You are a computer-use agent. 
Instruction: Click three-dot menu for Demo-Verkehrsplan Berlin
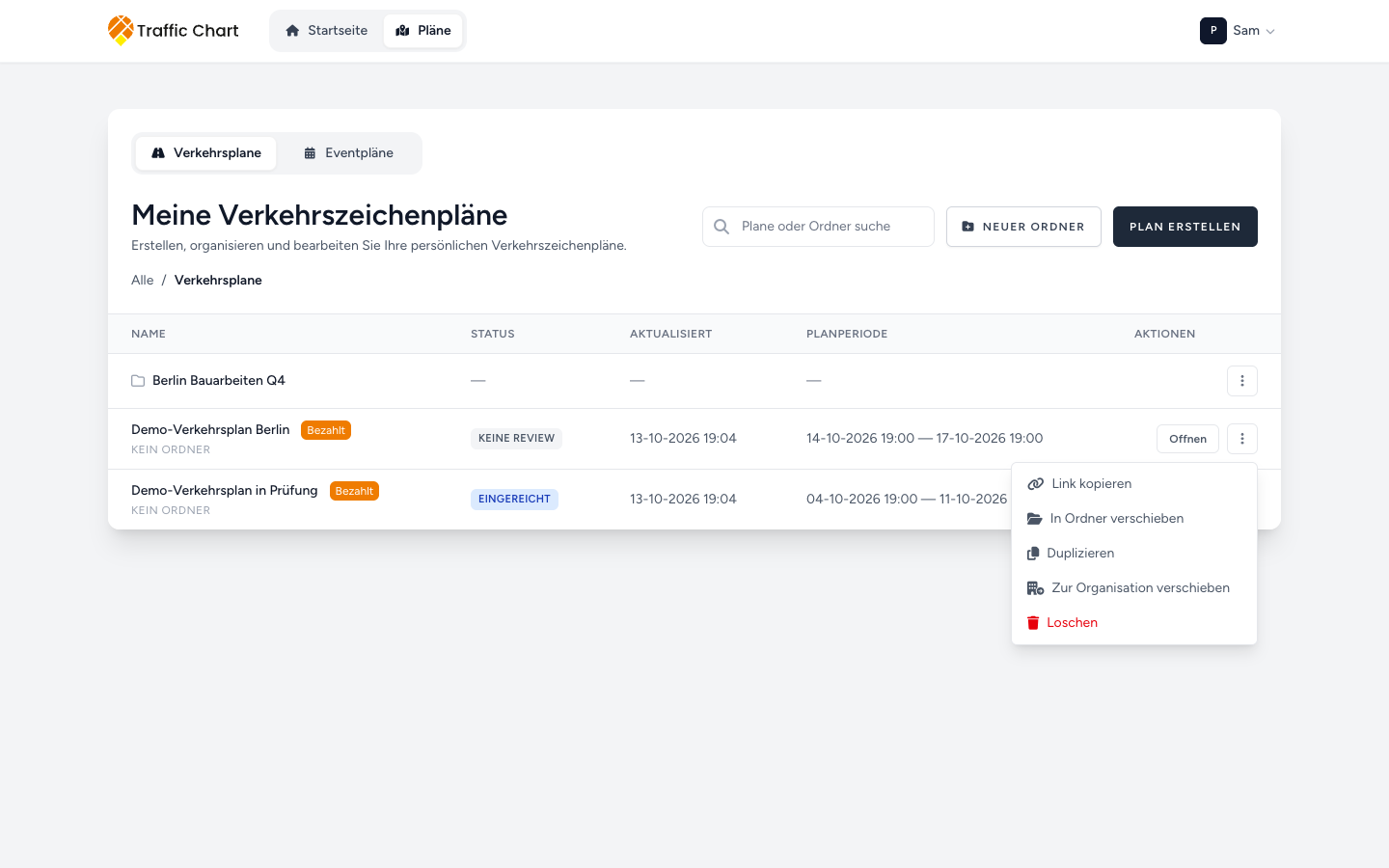1242,439
